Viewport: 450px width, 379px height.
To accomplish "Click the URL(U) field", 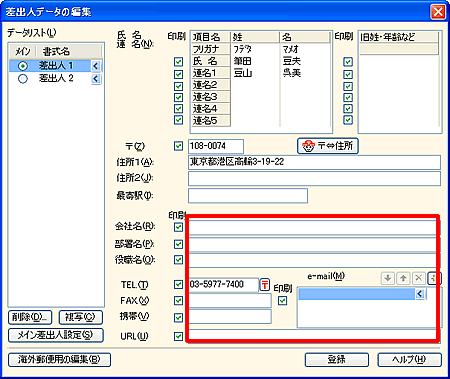I will (314, 336).
